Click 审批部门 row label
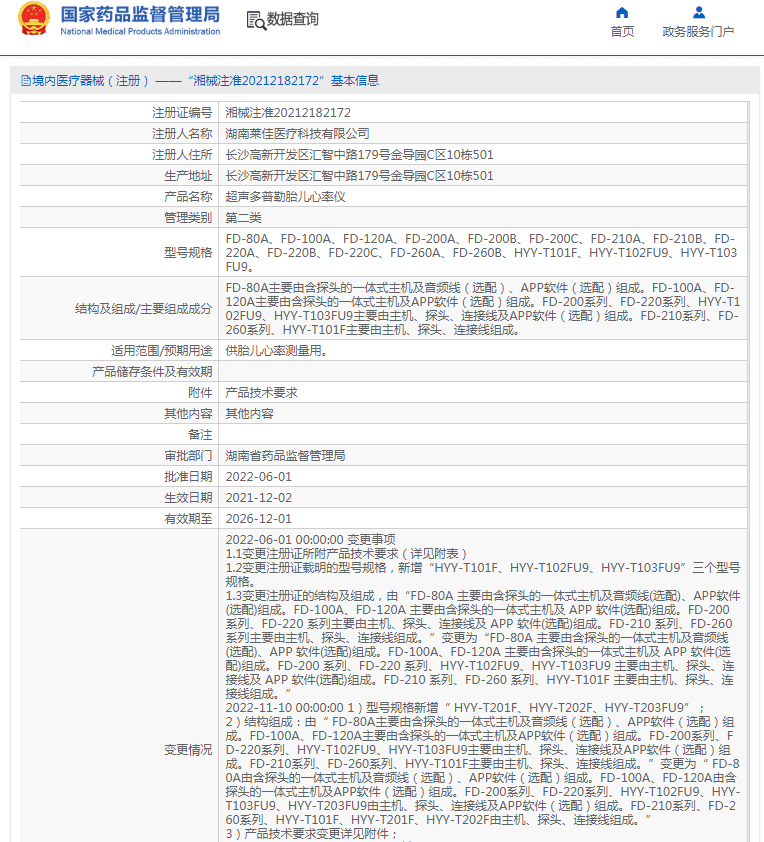The height and width of the screenshot is (842, 764). tap(188, 455)
